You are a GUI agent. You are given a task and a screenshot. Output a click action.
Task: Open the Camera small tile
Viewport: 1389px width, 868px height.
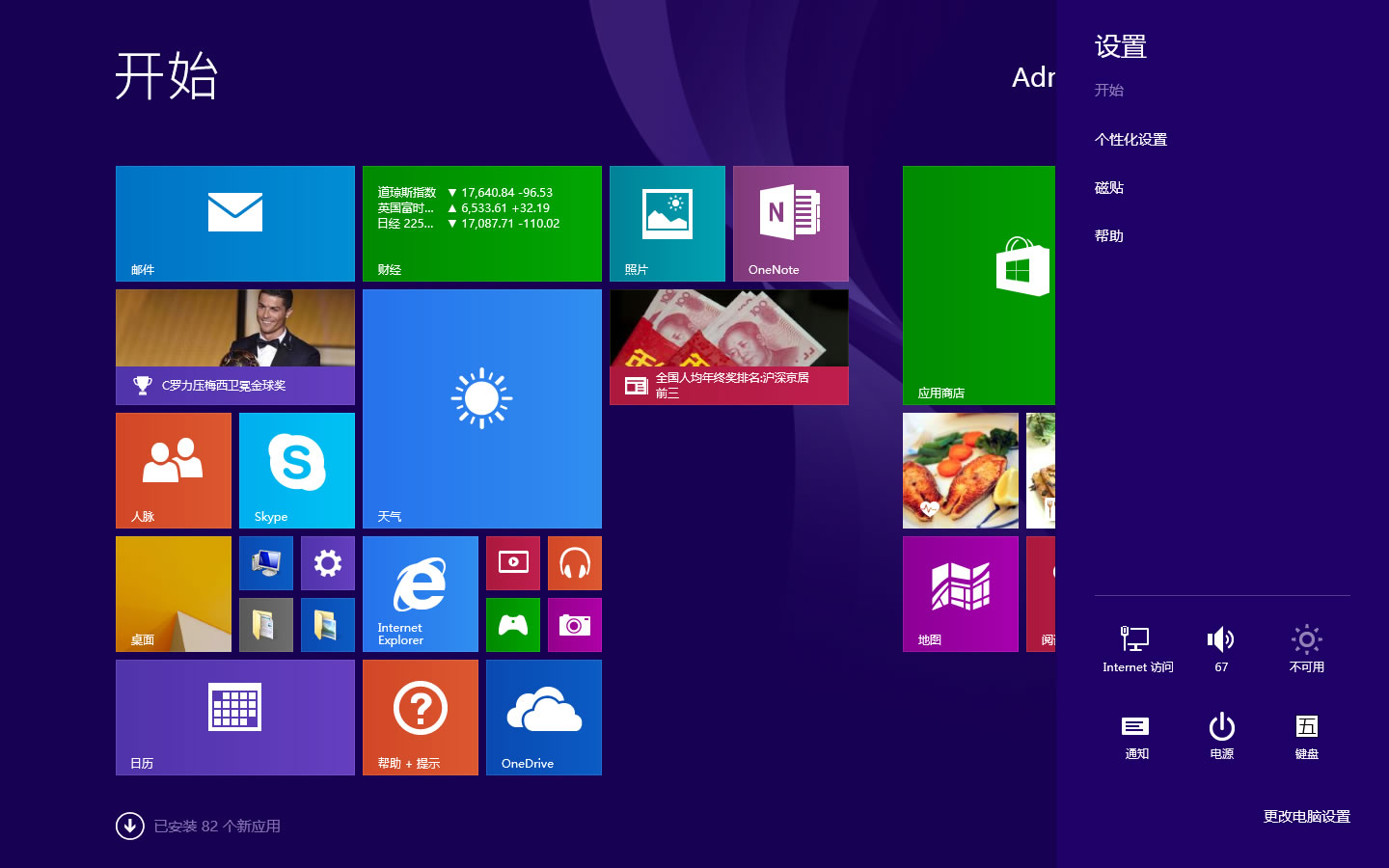(575, 625)
